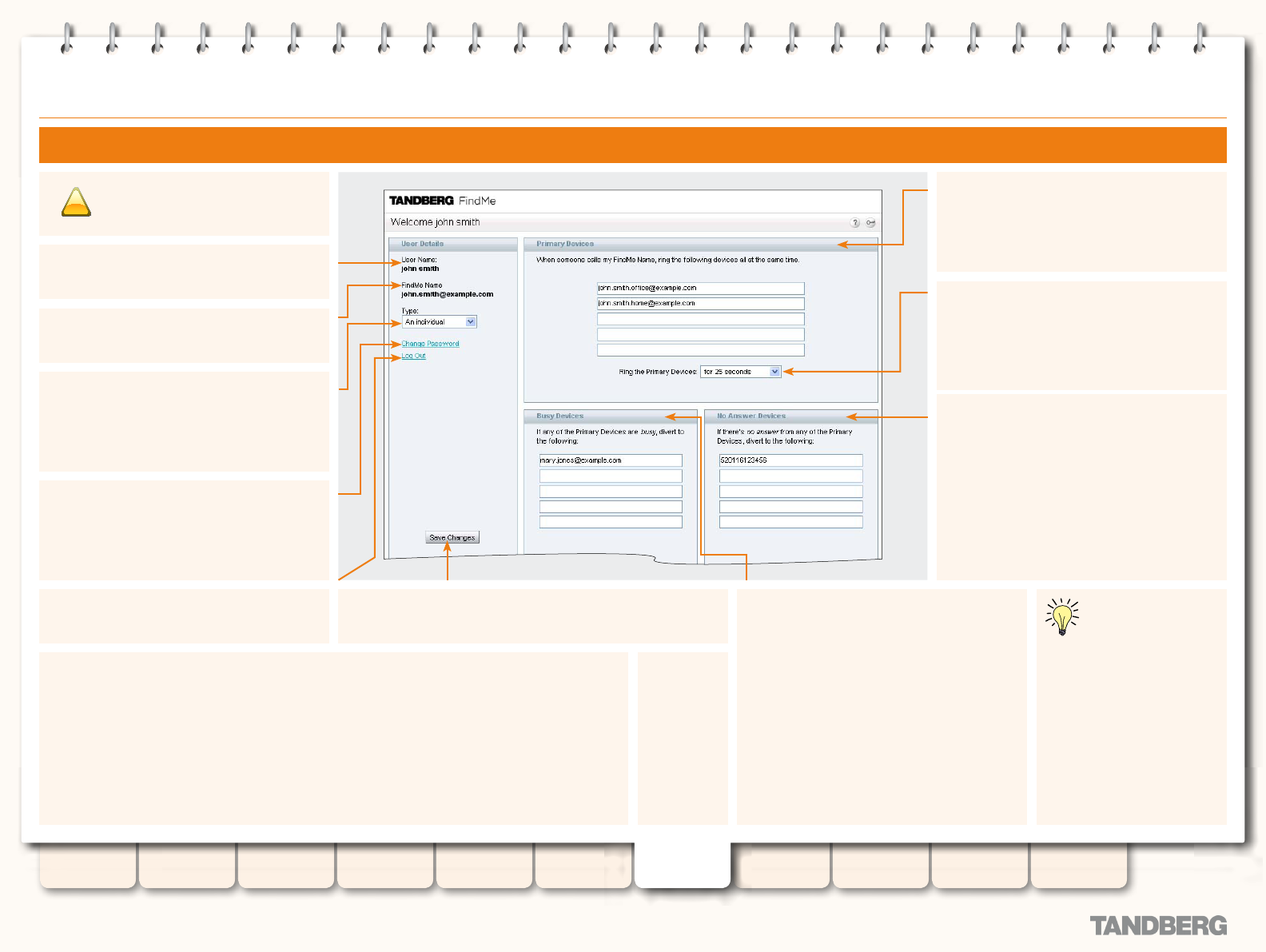Select the mary.jones@example.com busy device field
The width and height of the screenshot is (1266, 952).
pos(611,460)
